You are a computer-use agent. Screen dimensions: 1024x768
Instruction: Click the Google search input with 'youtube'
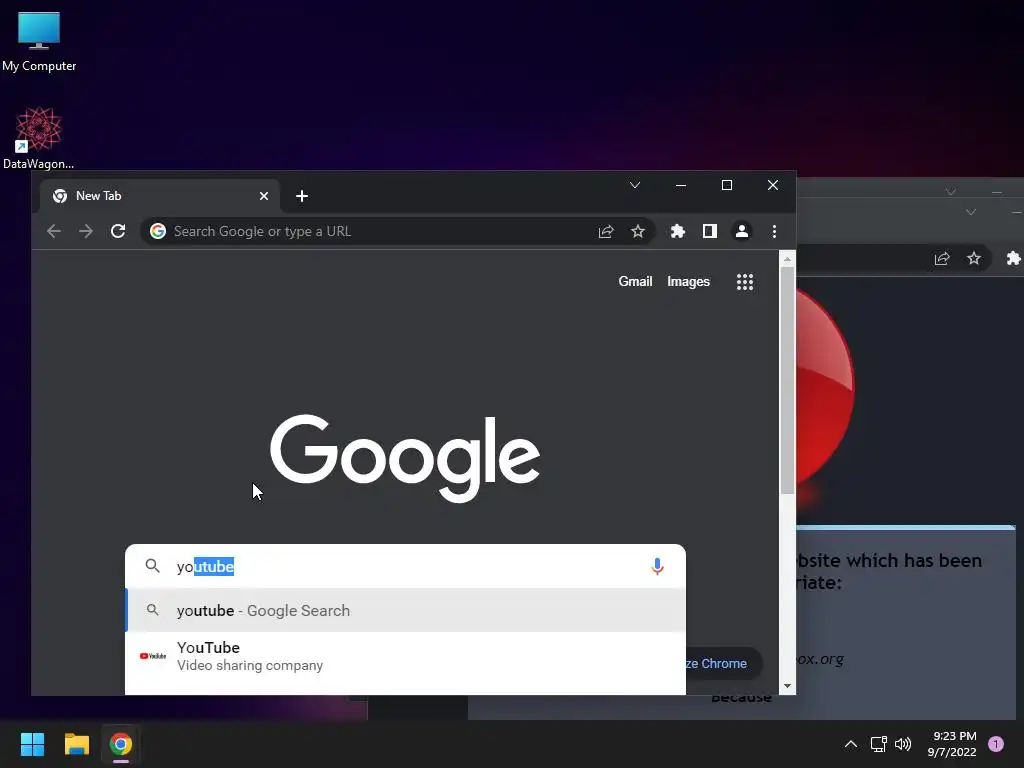click(405, 566)
